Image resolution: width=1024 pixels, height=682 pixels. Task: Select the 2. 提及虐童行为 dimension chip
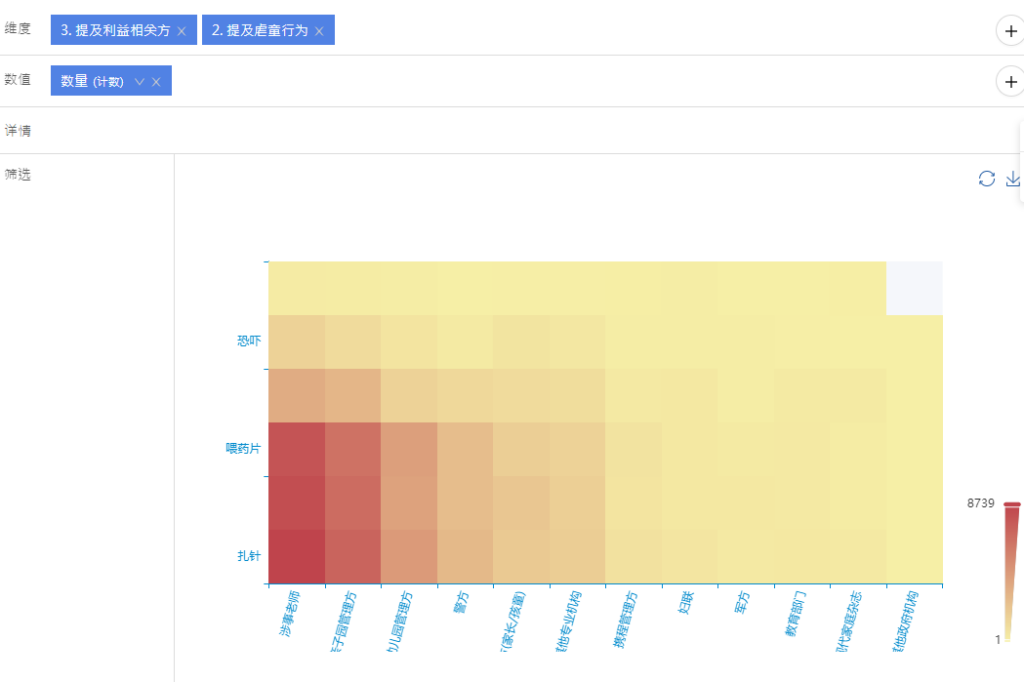(259, 31)
